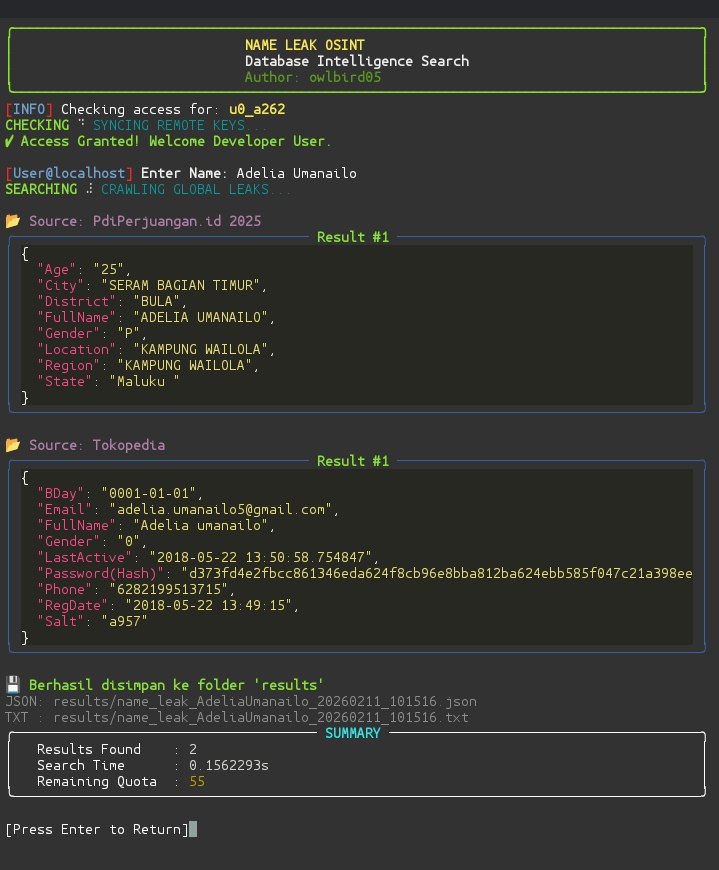Click the floppy disk save icon
719x870 pixels.
13,685
